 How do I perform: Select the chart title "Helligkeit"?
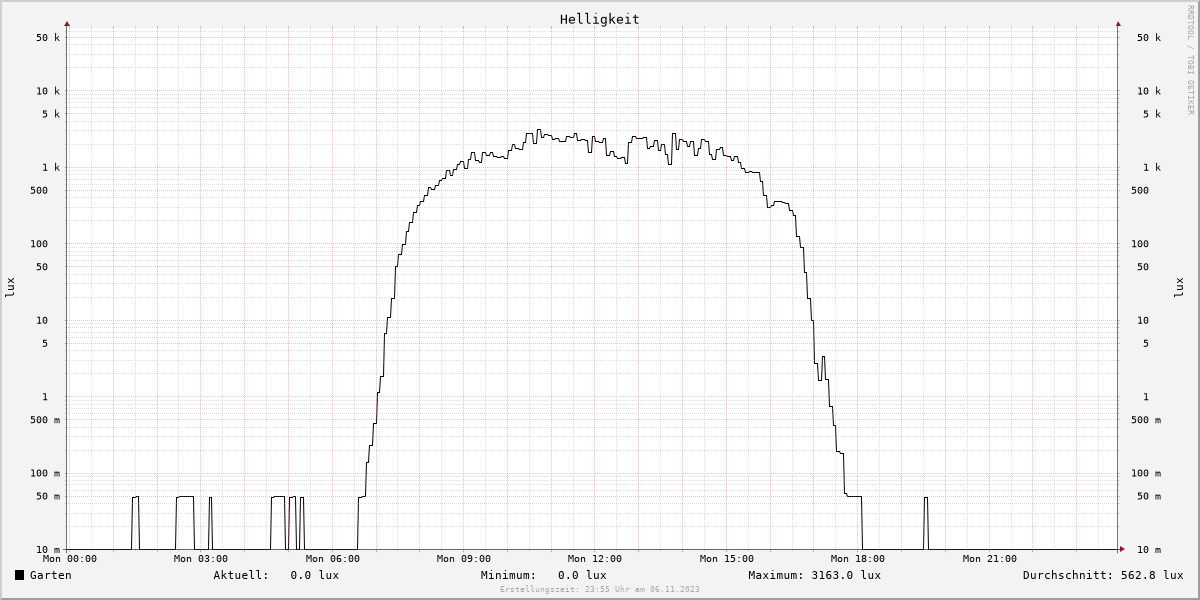pyautogui.click(x=599, y=19)
